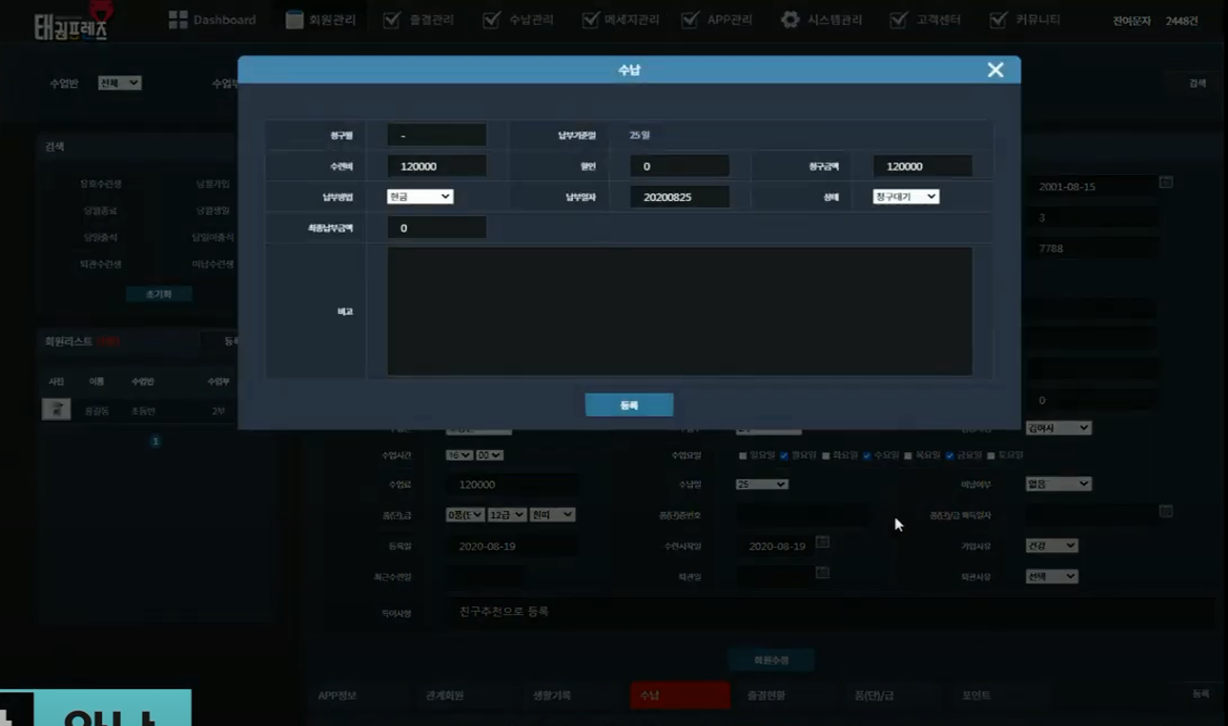The width and height of the screenshot is (1228, 726).
Task: Switch to the 출결현황 tab
Action: click(766, 695)
